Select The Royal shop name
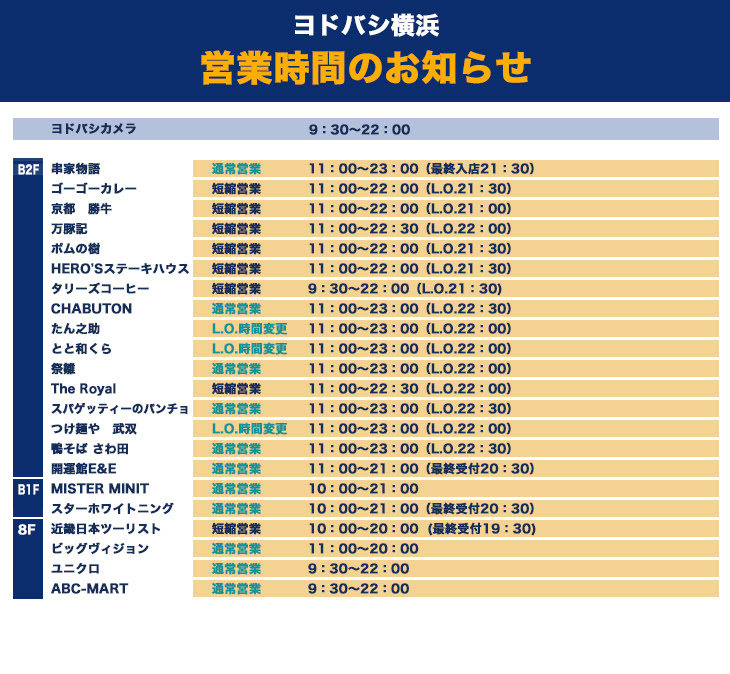This screenshot has width=730, height=674. point(83,389)
